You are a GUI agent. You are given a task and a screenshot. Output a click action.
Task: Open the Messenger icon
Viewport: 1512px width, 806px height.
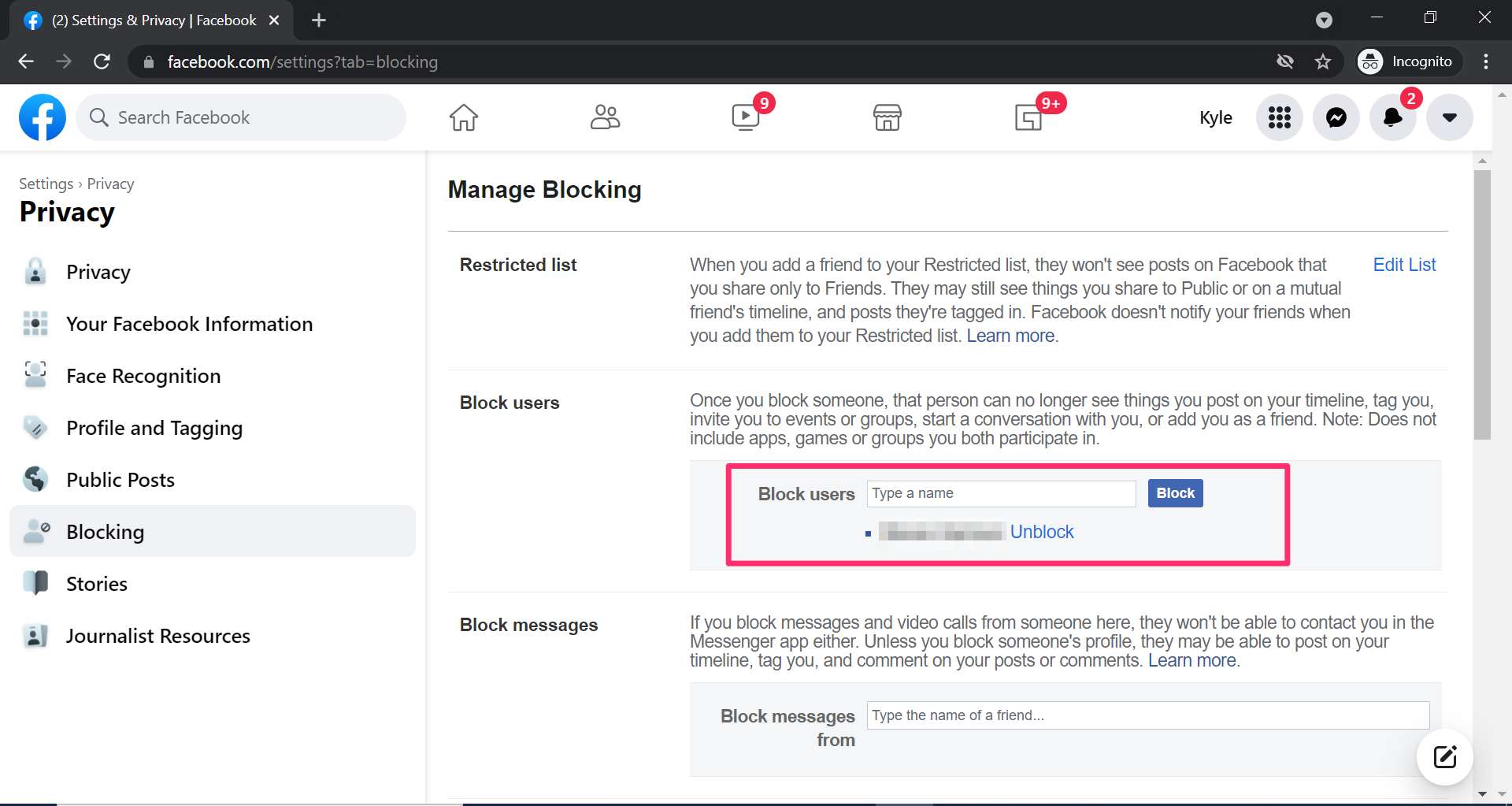1336,117
